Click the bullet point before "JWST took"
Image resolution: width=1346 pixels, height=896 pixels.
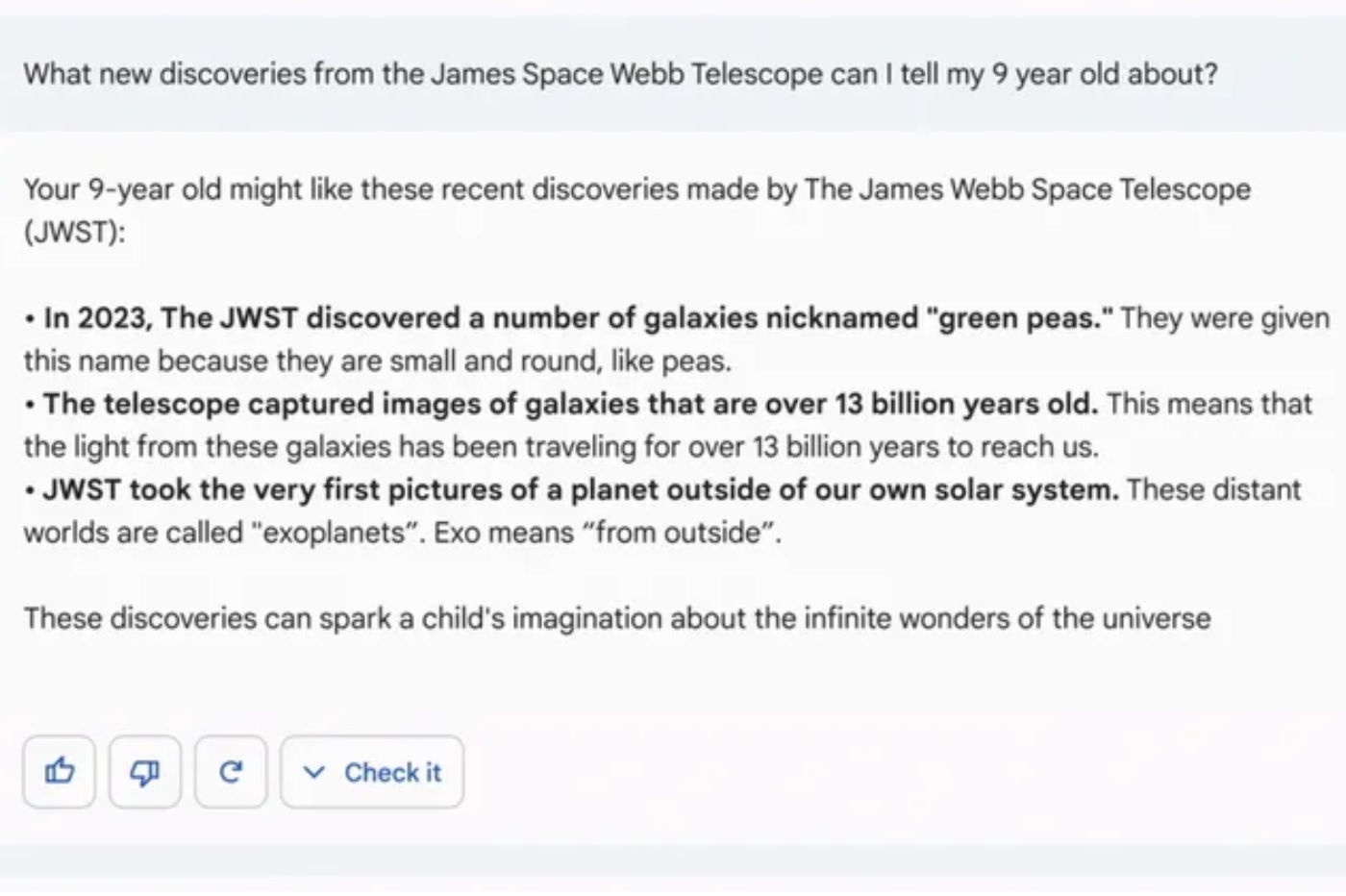coord(31,490)
